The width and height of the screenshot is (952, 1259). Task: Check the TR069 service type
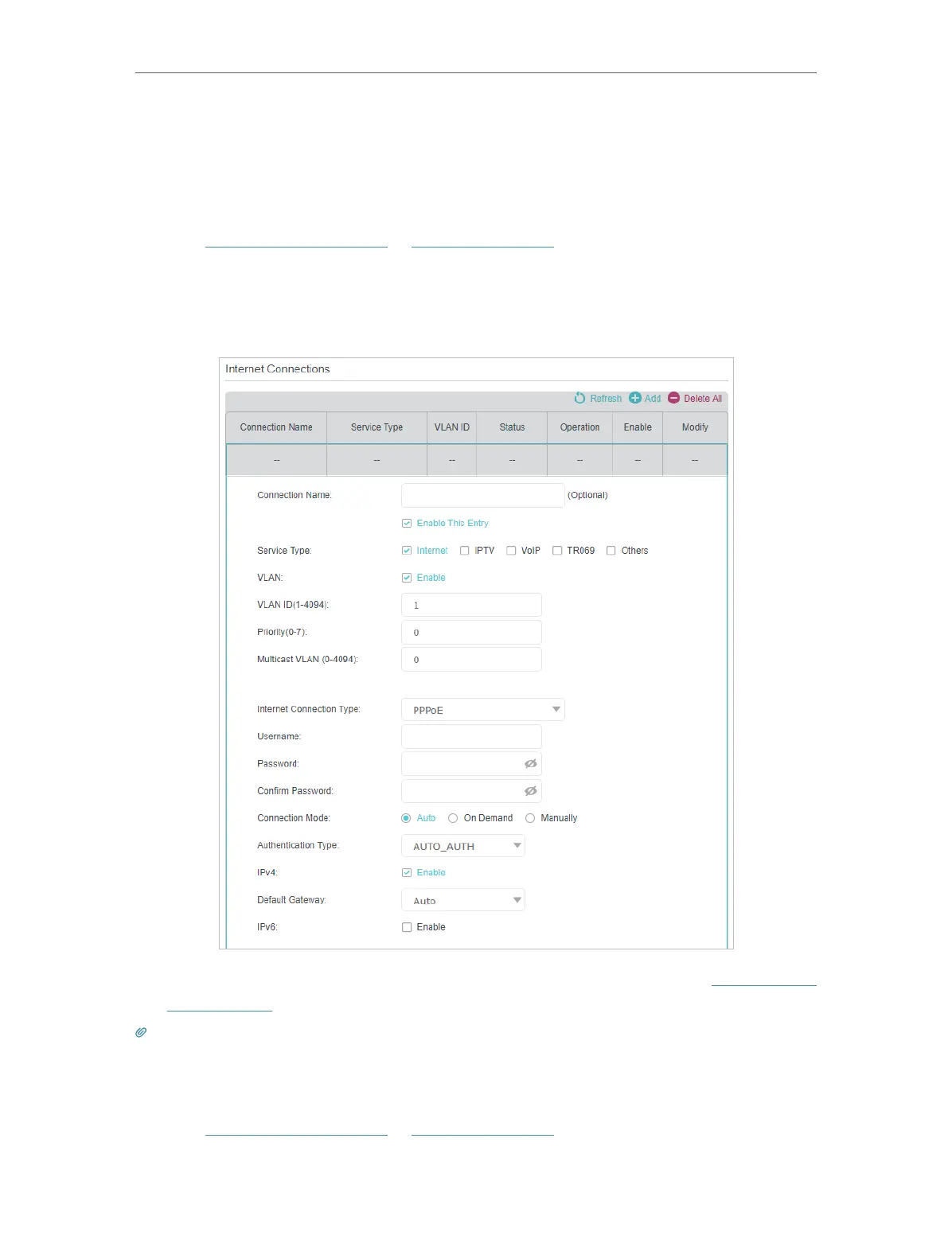[x=557, y=551]
